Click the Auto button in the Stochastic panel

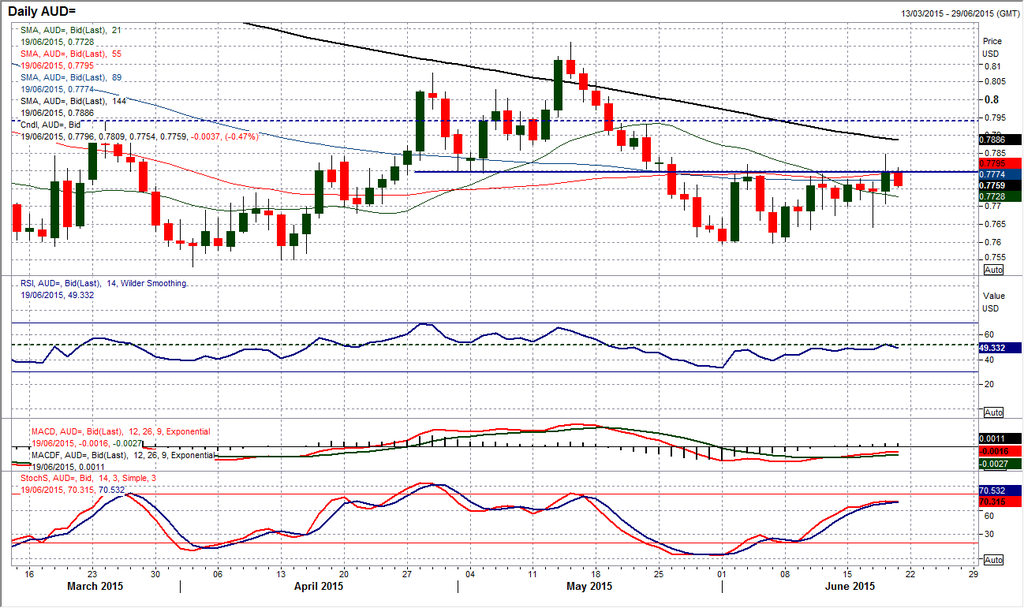[x=993, y=560]
